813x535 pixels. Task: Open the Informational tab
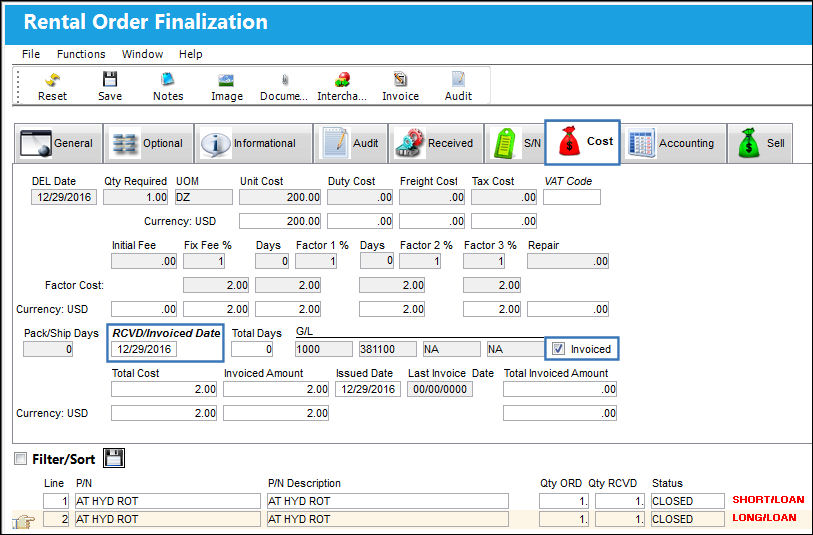tap(254, 144)
